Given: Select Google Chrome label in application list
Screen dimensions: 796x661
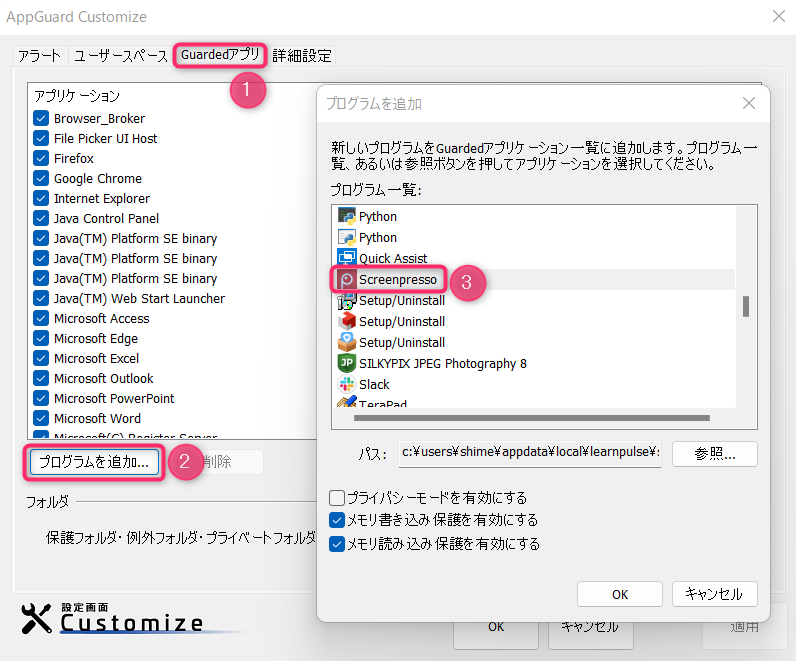Looking at the screenshot, I should click(97, 179).
